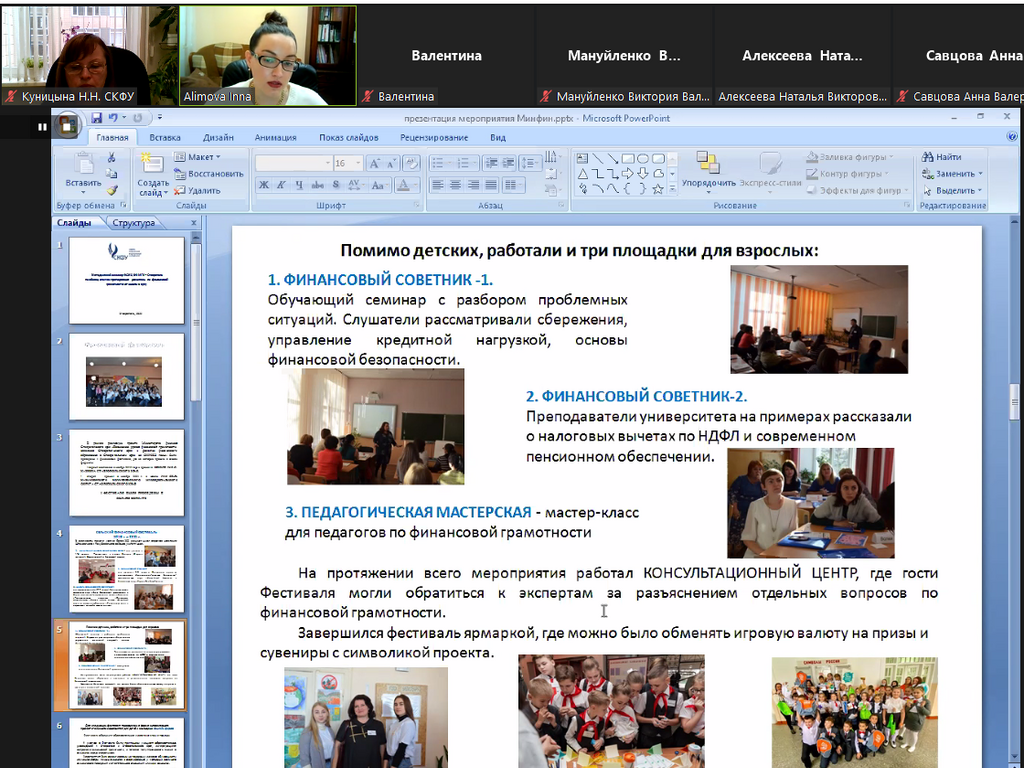Decrease font size with the small A icon
The width and height of the screenshot is (1024, 768).
(x=391, y=163)
